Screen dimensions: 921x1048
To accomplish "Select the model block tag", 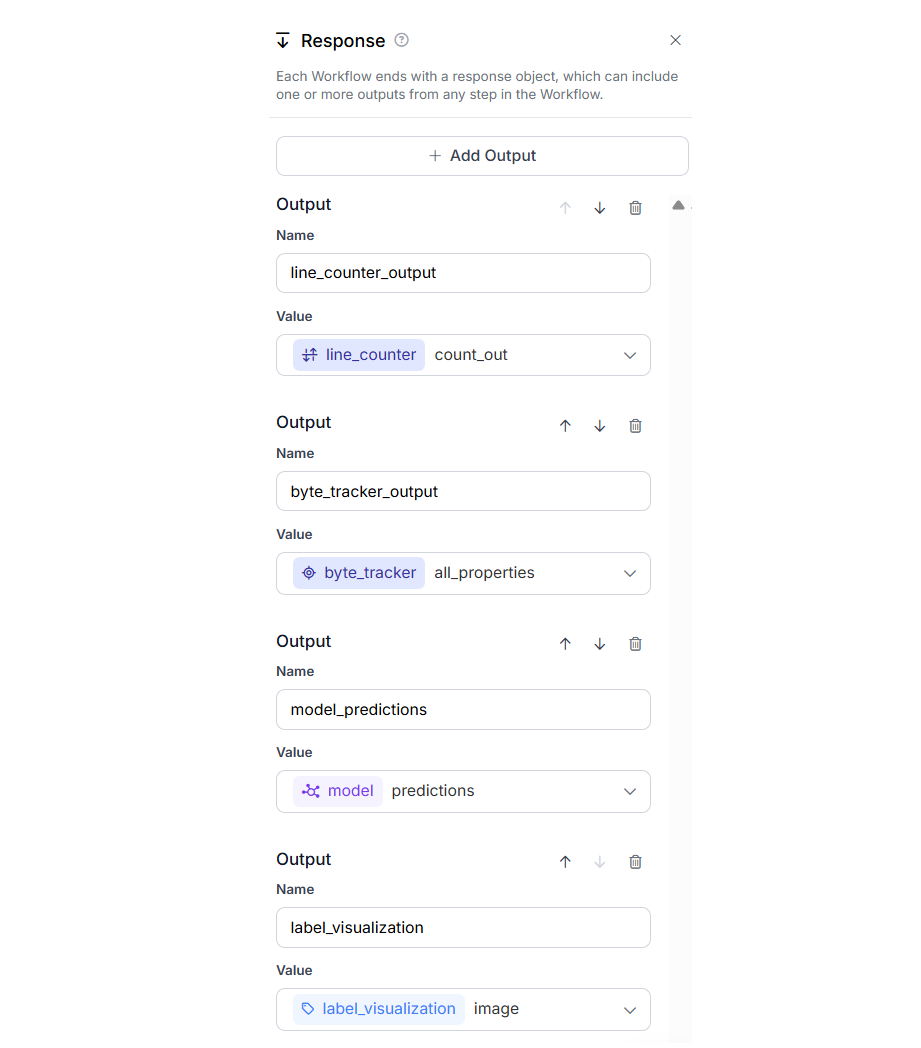I will (x=337, y=790).
